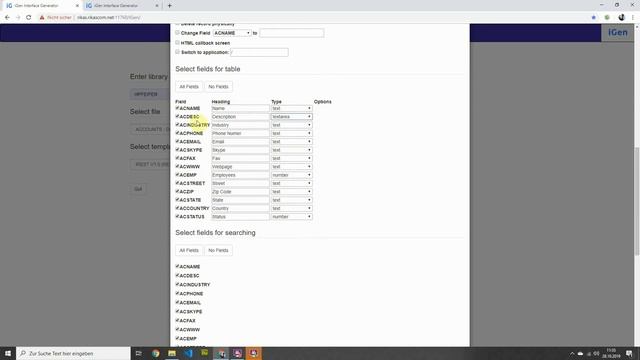This screenshot has width=640, height=360.
Task: Open a new browser tab with the plus icon
Action: coord(169,6)
